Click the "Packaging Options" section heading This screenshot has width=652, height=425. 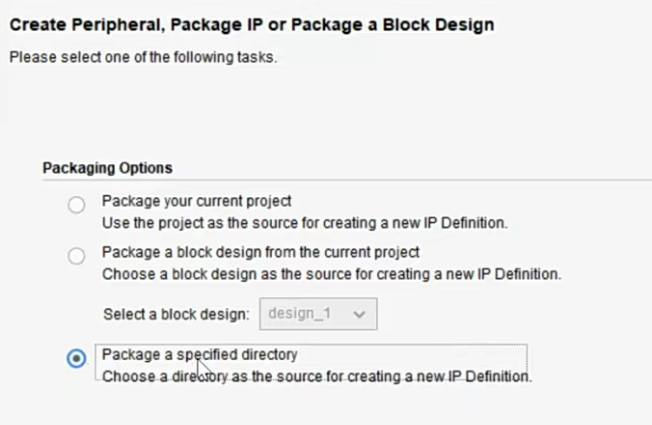tap(107, 168)
